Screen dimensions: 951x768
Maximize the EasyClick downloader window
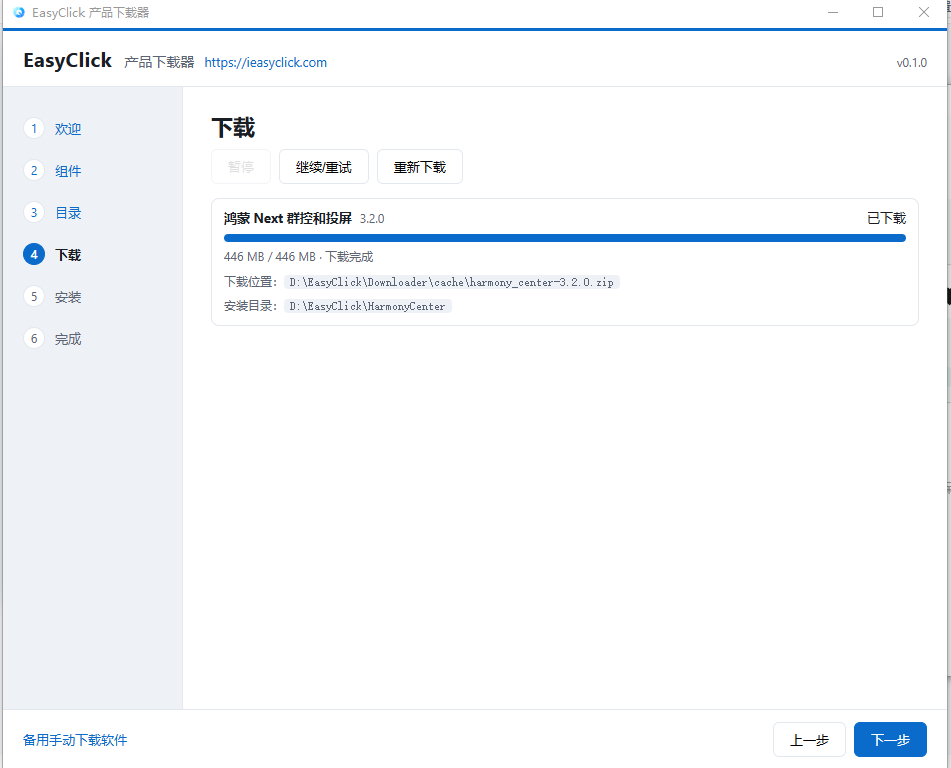coord(878,12)
